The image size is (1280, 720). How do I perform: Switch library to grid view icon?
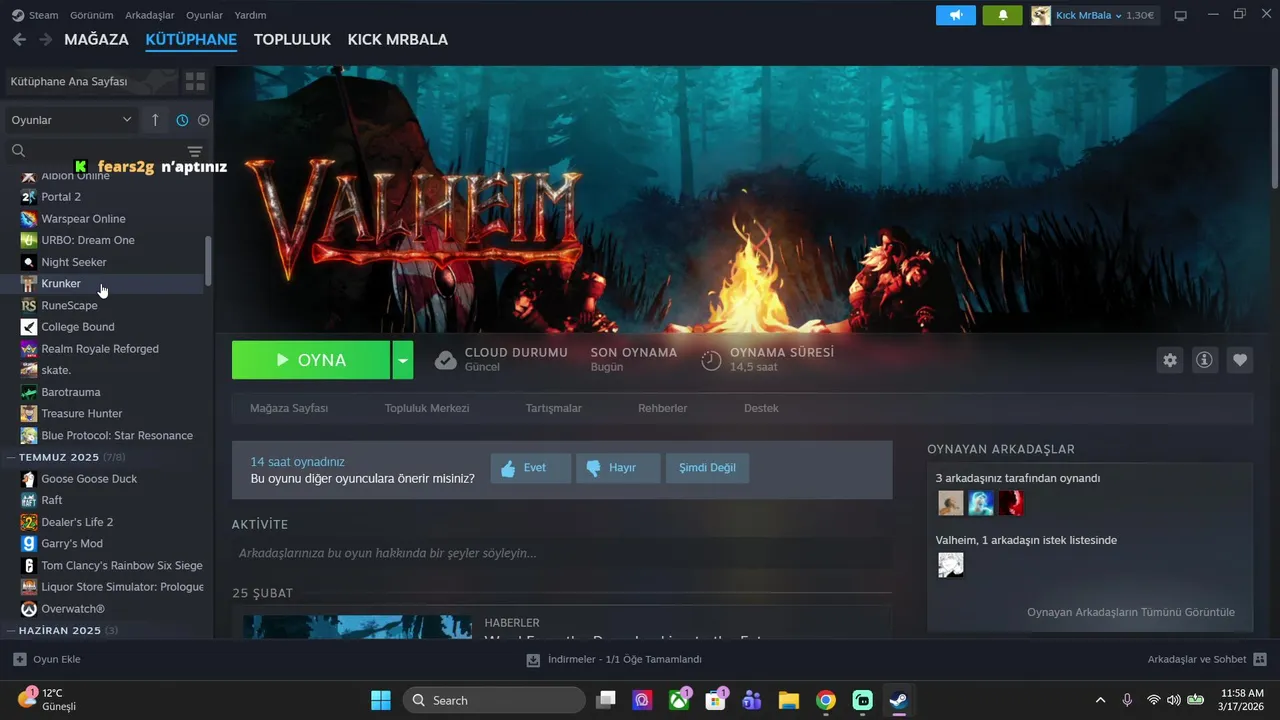tap(195, 81)
